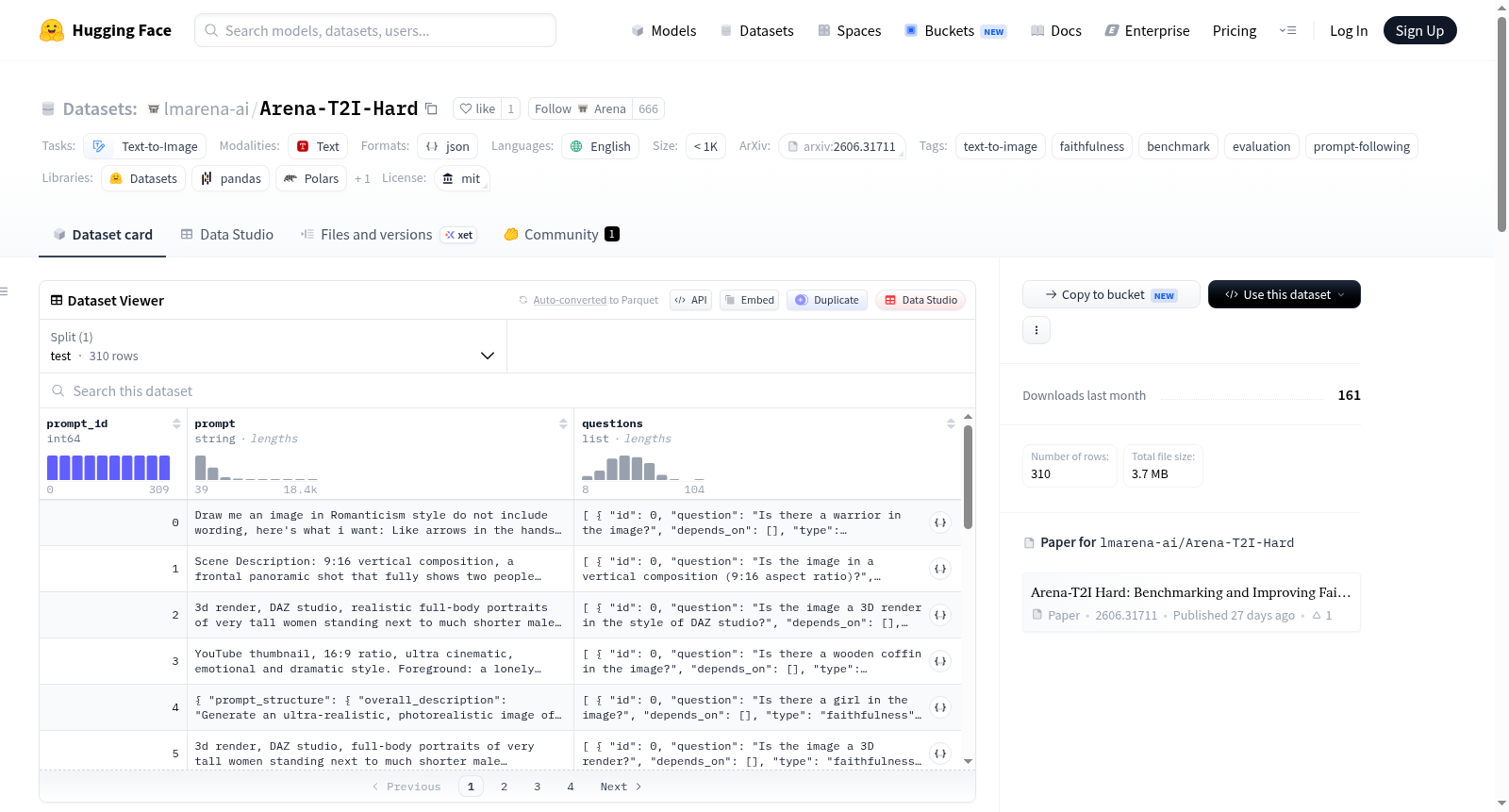
Task: Open the three-dot more options menu
Action: (1036, 330)
